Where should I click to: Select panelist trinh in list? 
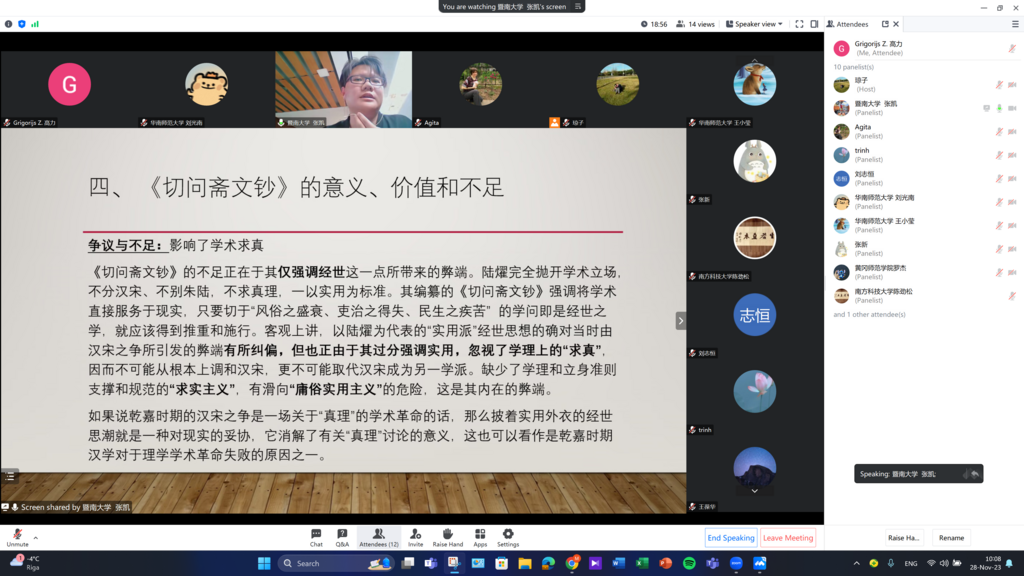click(924, 155)
